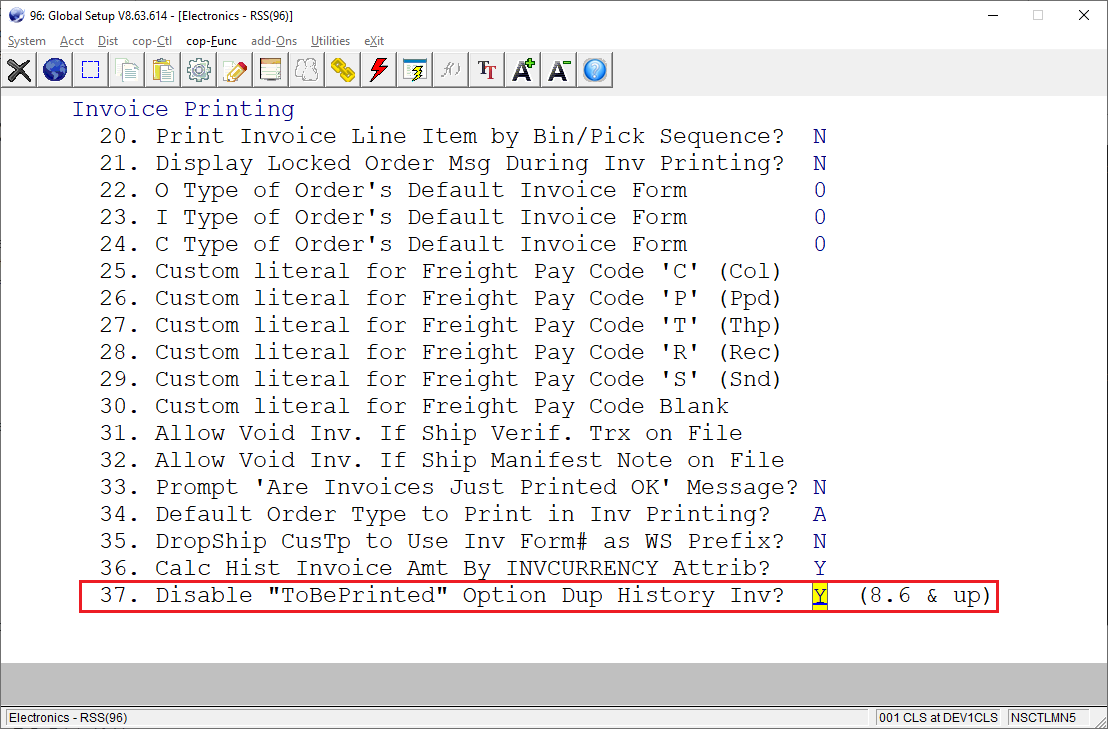The width and height of the screenshot is (1108, 729).
Task: Click the application icon in title bar
Action: coord(16,16)
